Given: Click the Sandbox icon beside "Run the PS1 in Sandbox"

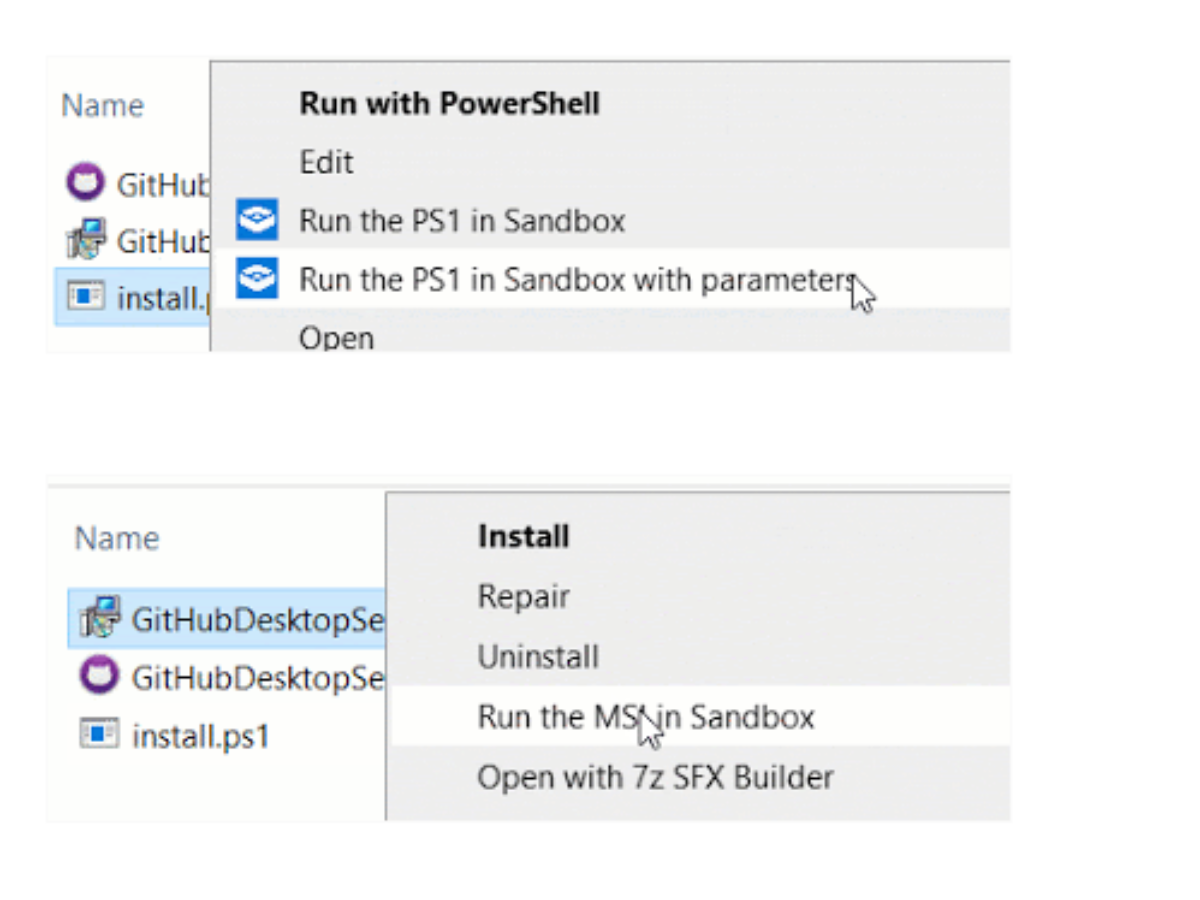Looking at the screenshot, I should click(257, 221).
